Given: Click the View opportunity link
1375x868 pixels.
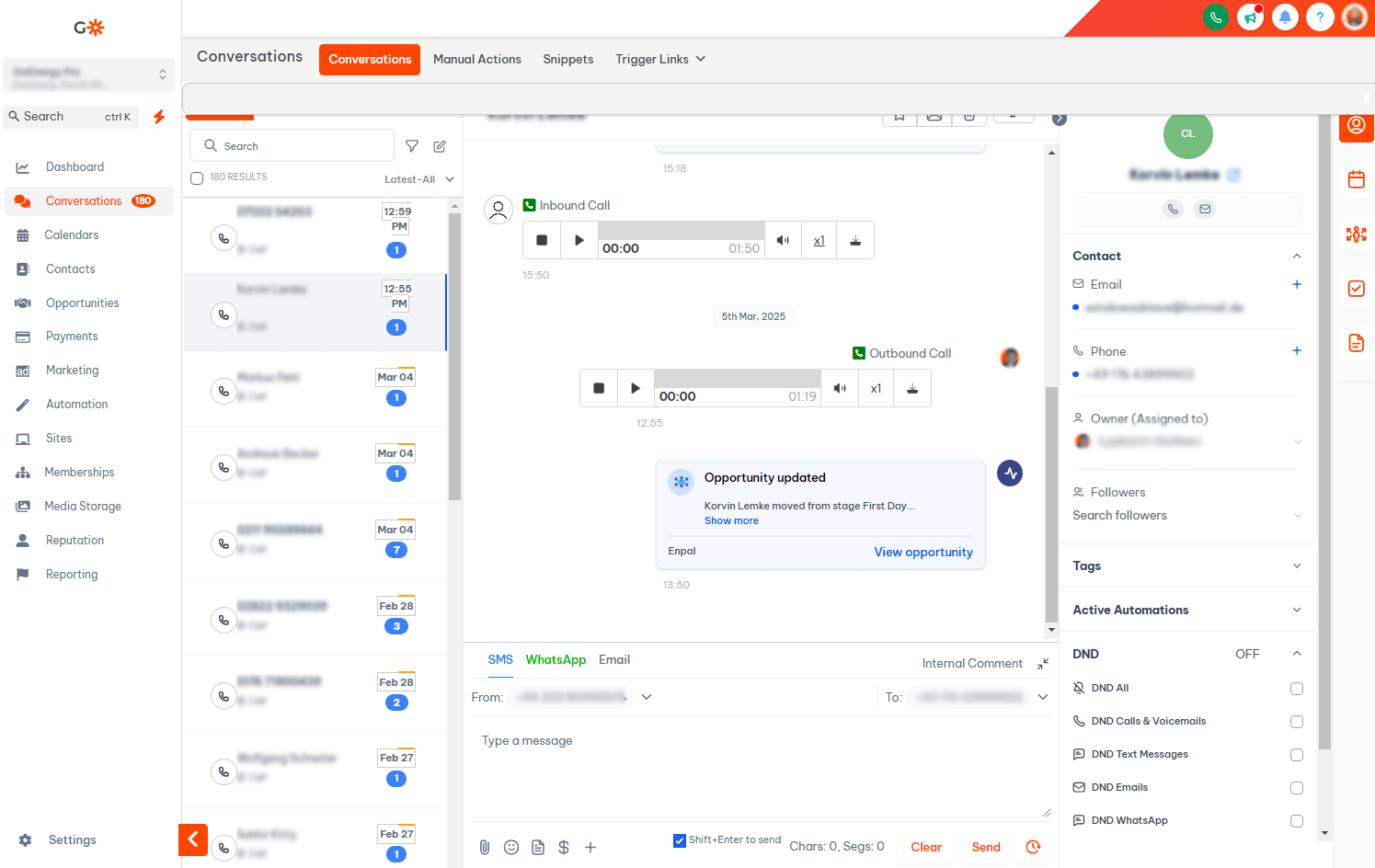Looking at the screenshot, I should [x=922, y=552].
